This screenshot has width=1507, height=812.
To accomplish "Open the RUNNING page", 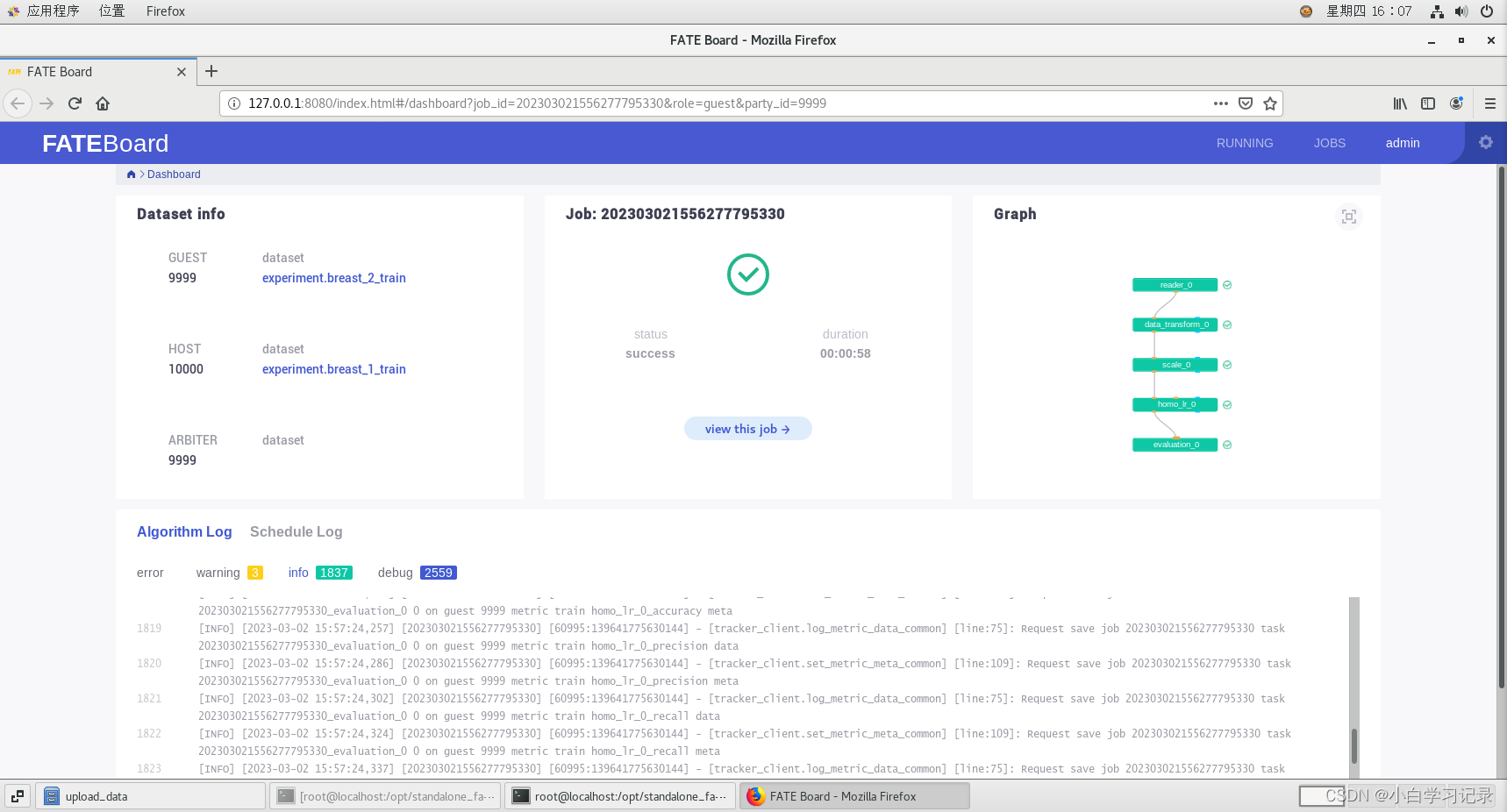I will [x=1244, y=143].
